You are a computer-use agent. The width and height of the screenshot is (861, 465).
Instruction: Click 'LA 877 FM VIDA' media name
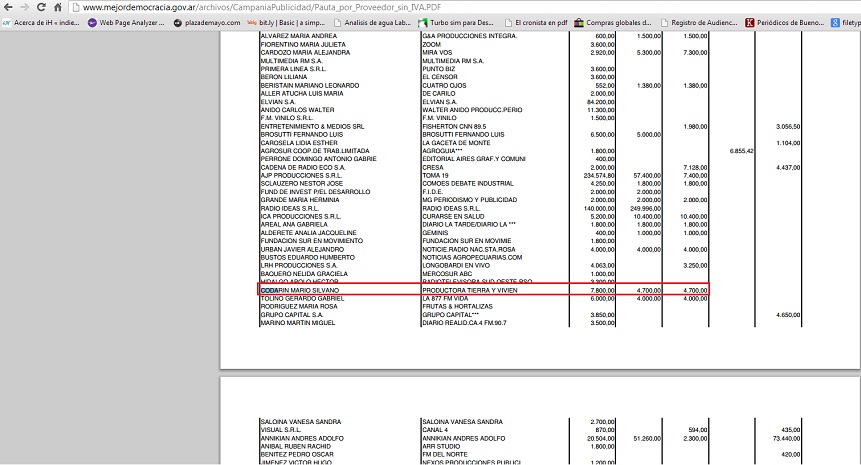coord(445,299)
